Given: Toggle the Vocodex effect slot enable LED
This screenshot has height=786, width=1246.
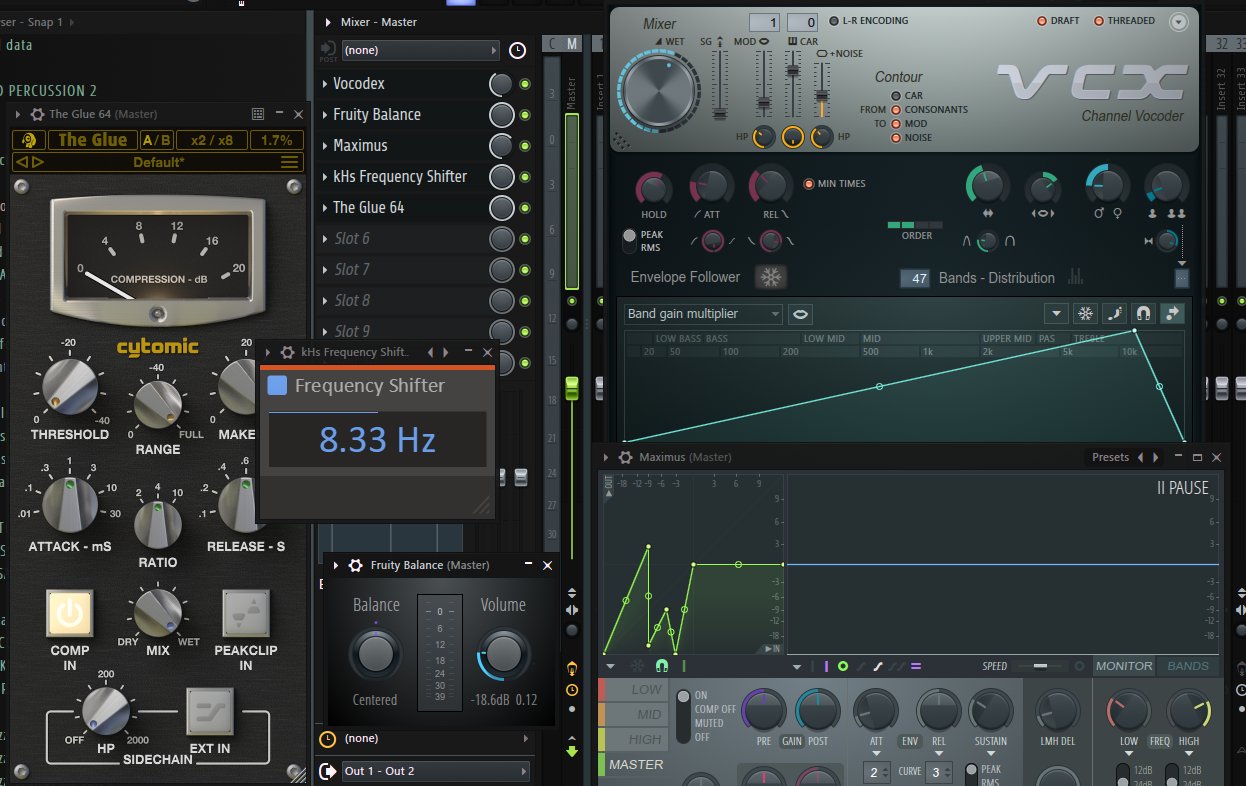Looking at the screenshot, I should [x=525, y=84].
